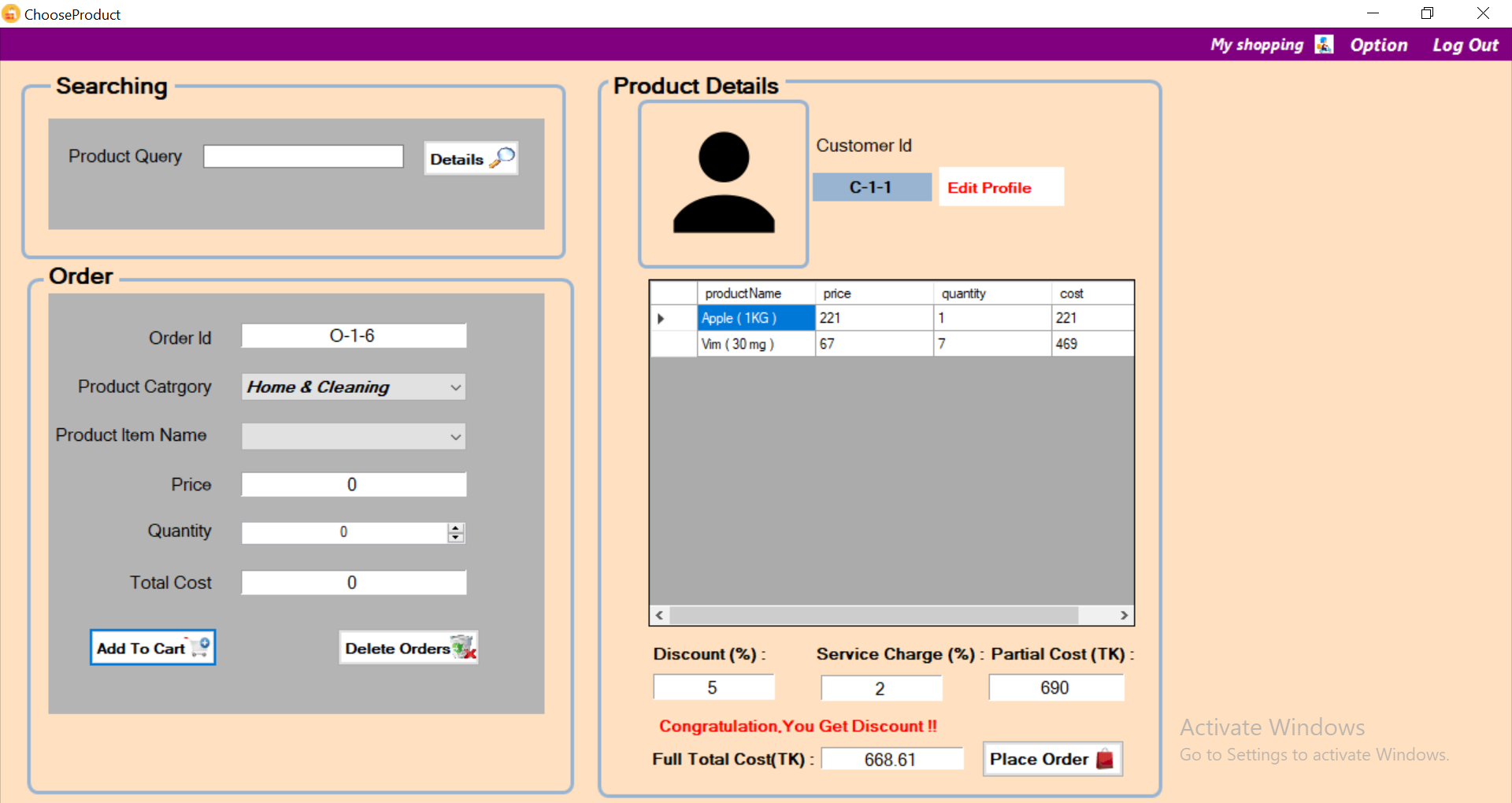Click the Product Query search field

coord(303,157)
